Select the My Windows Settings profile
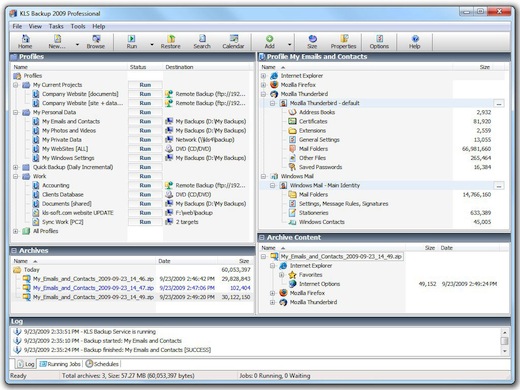The image size is (520, 390). click(68, 158)
